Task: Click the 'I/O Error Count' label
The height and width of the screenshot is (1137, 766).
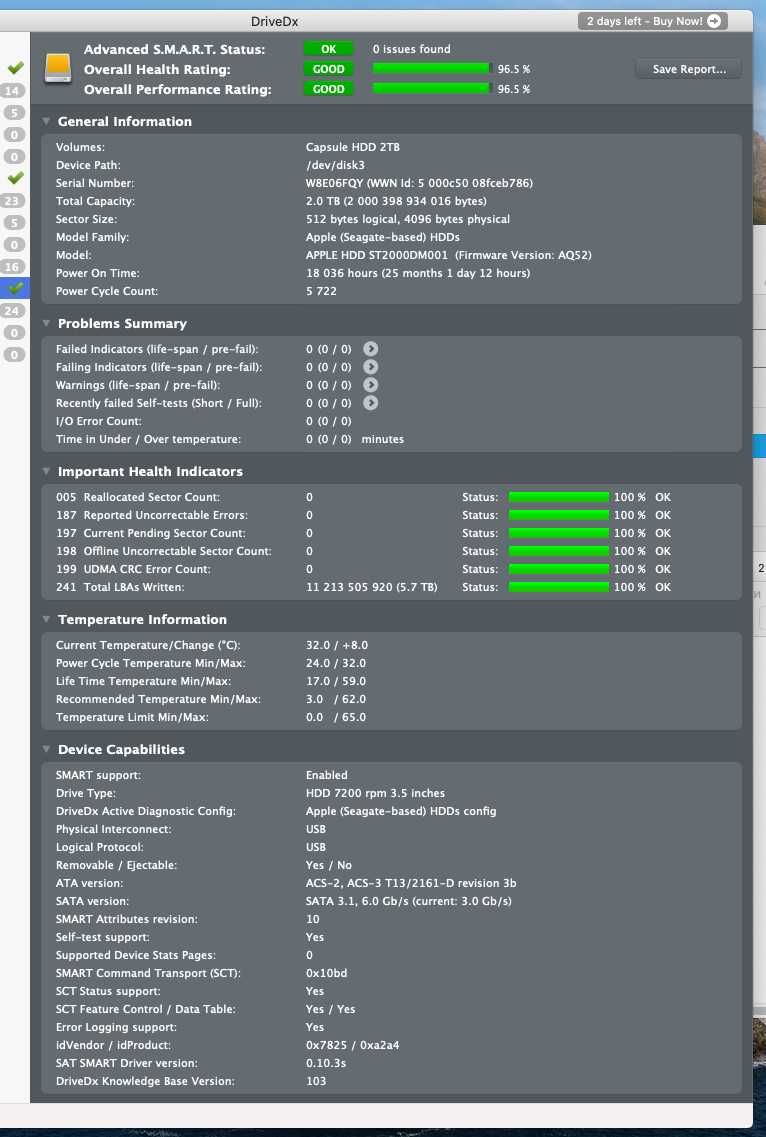Action: [99, 421]
